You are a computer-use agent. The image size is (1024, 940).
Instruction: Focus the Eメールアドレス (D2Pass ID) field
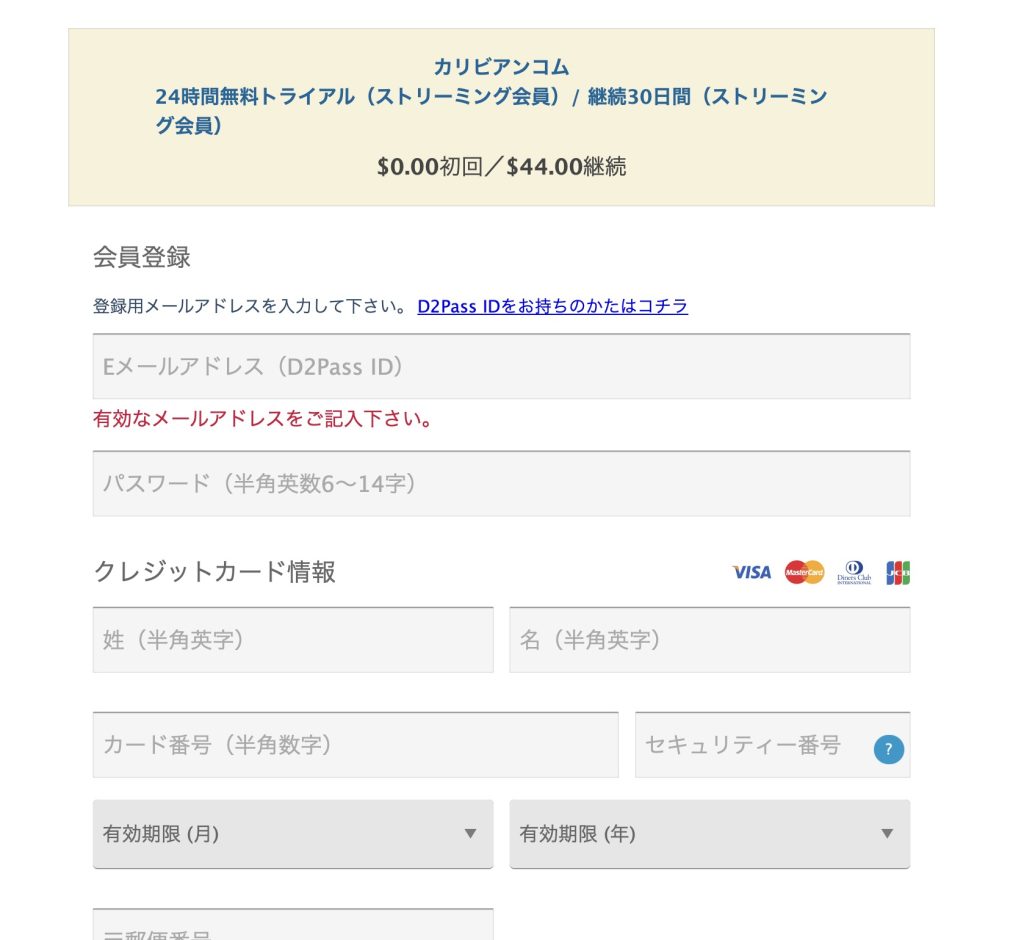pyautogui.click(x=501, y=367)
